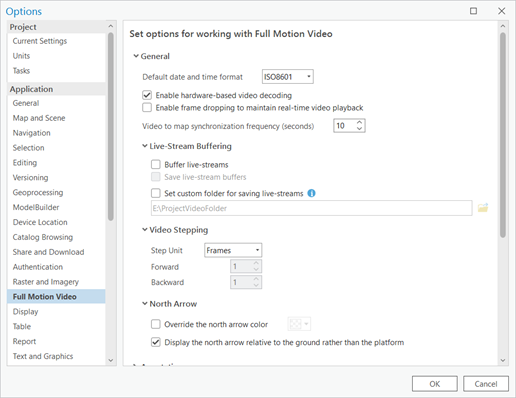This screenshot has width=516, height=398.
Task: Click OK to apply options
Action: click(435, 384)
